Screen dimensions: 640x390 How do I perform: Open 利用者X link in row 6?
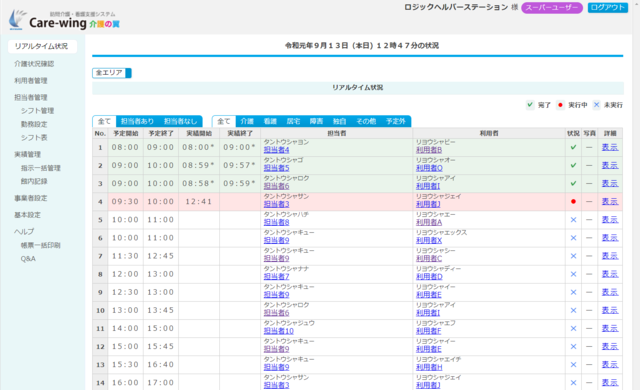[x=429, y=240]
